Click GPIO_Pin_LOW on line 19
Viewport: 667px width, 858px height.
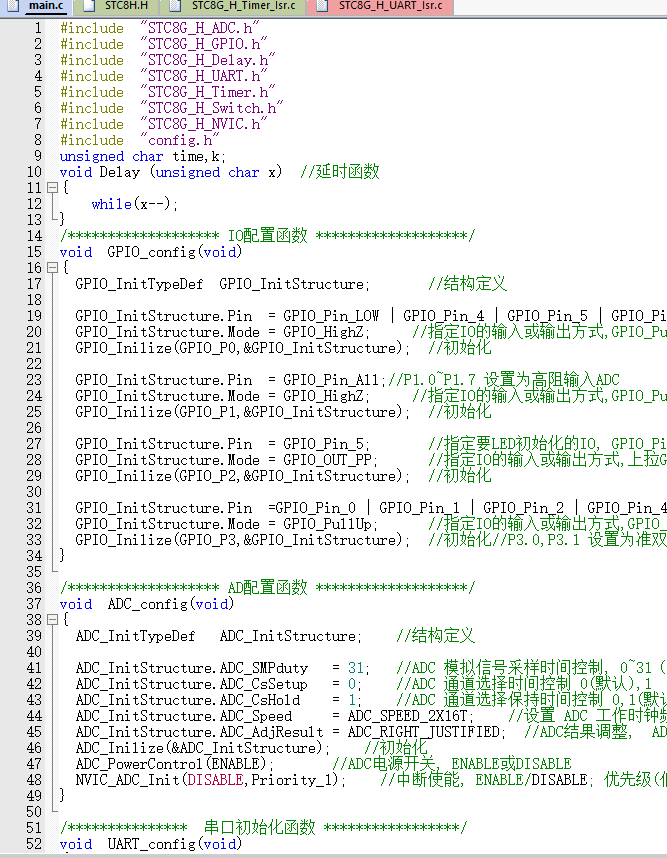(x=331, y=316)
